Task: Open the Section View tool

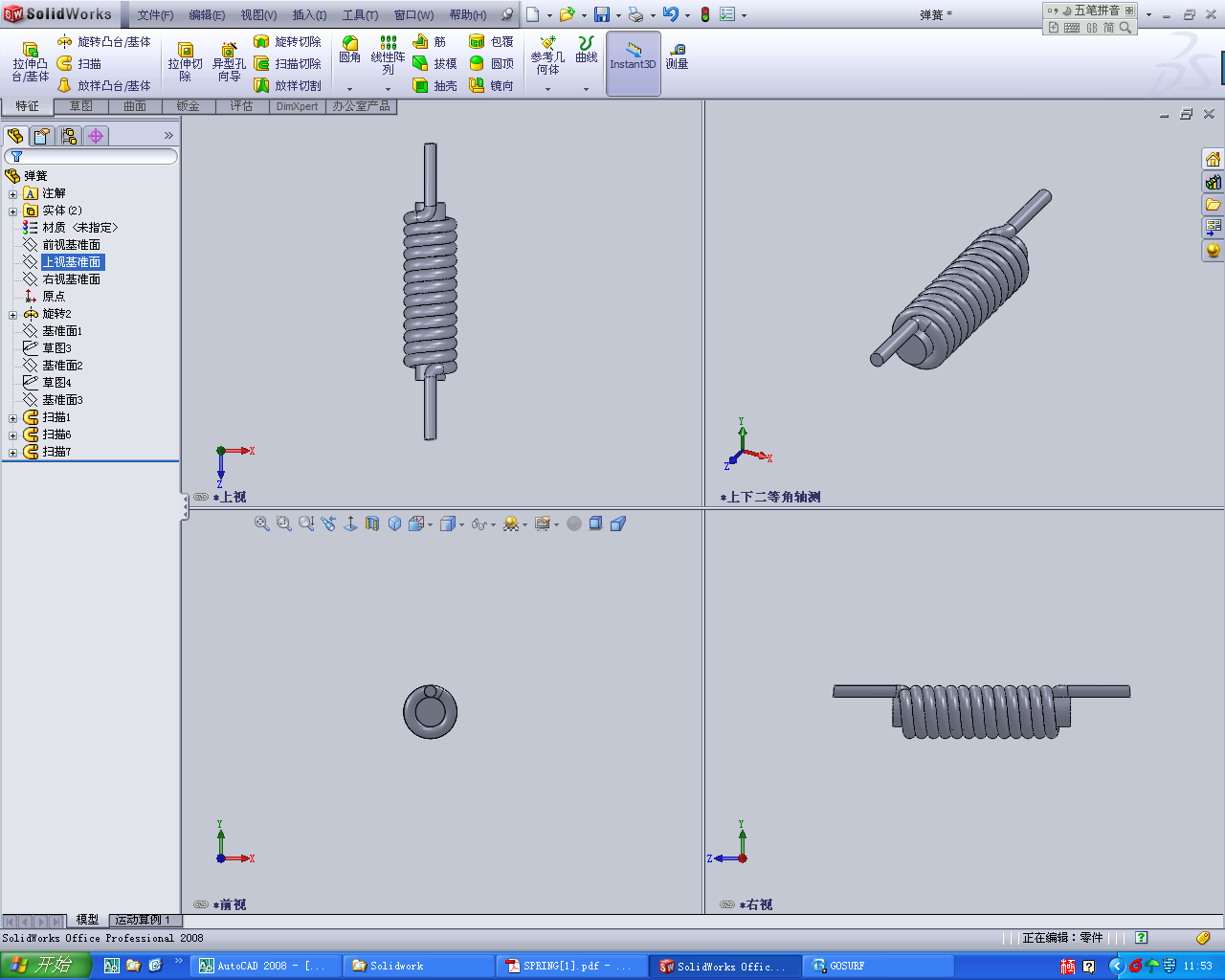Action: [x=372, y=523]
